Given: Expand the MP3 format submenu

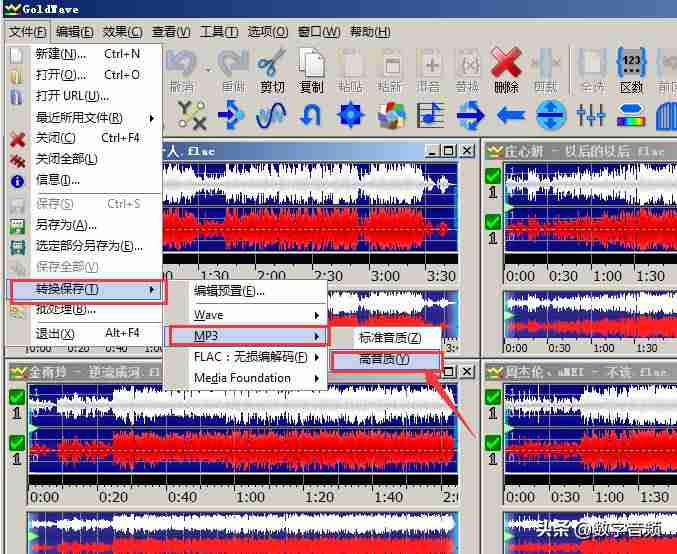Looking at the screenshot, I should (248, 336).
